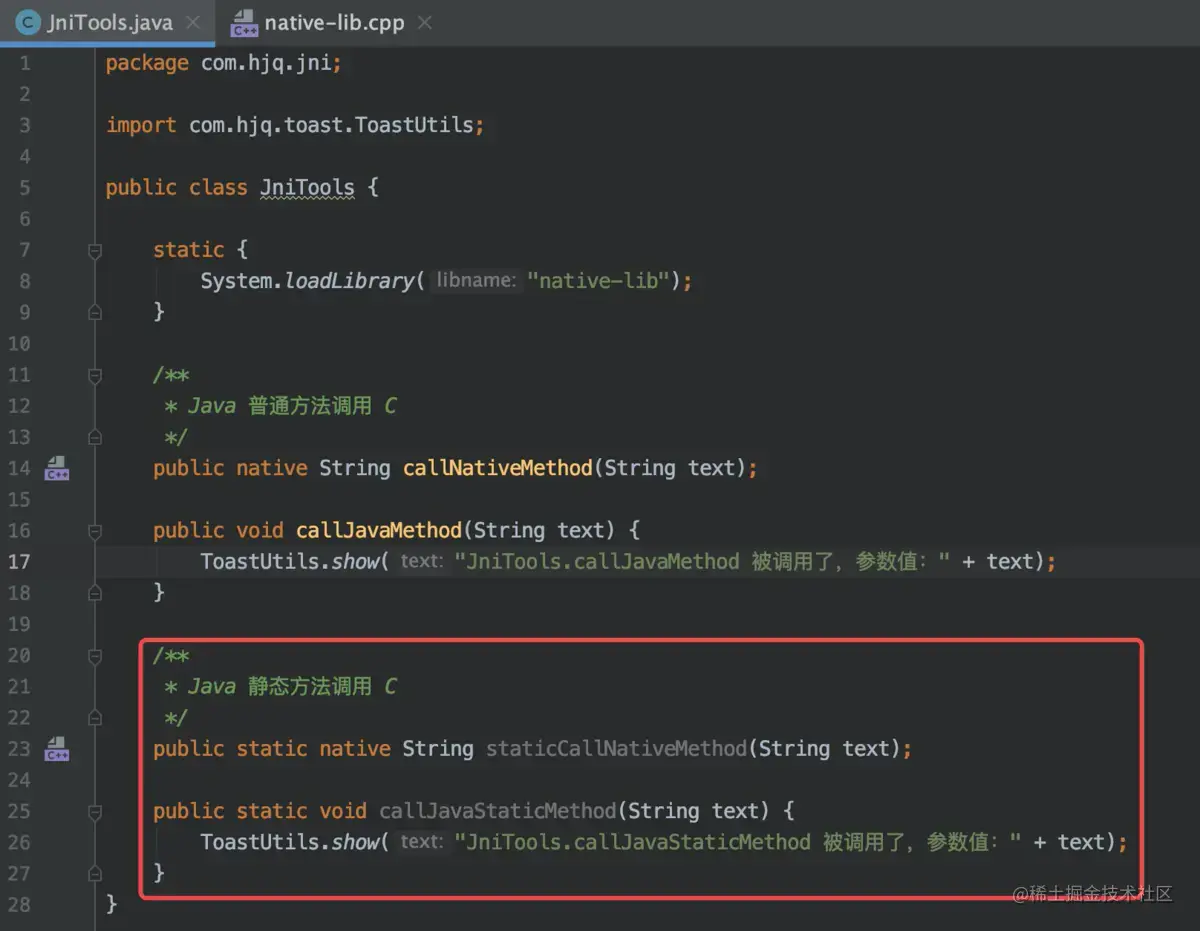Click the closing brace on line 28
The height and width of the screenshot is (931, 1200).
tap(111, 905)
